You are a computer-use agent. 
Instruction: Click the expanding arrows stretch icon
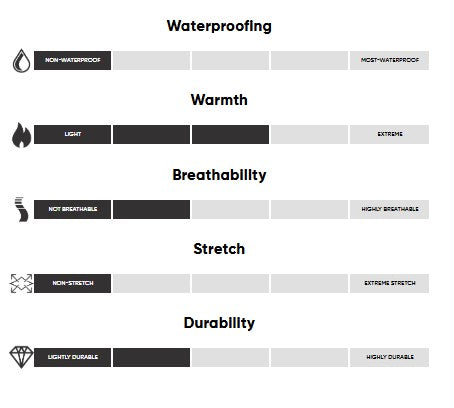[21, 284]
